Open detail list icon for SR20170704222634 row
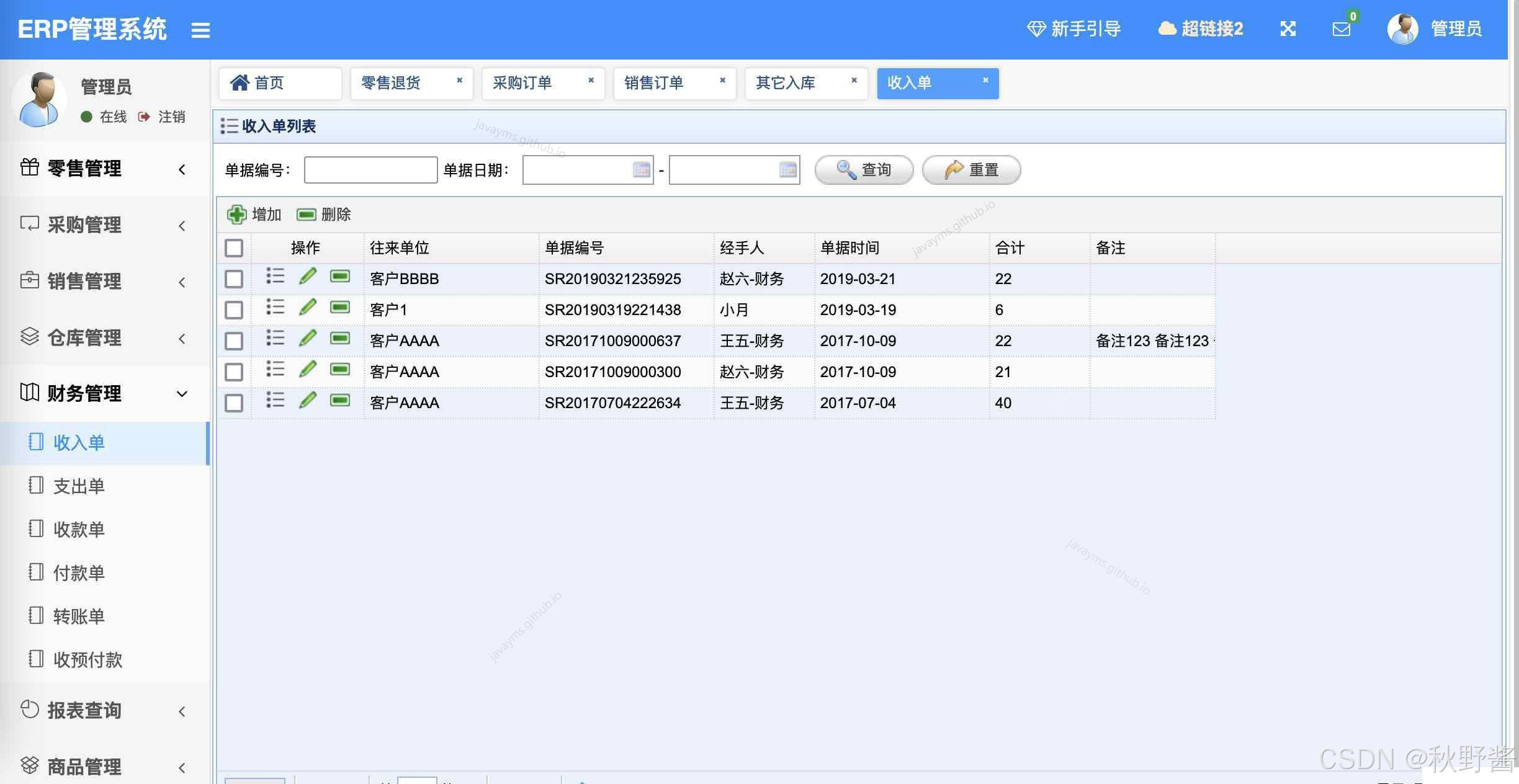Image resolution: width=1519 pixels, height=784 pixels. coord(275,400)
